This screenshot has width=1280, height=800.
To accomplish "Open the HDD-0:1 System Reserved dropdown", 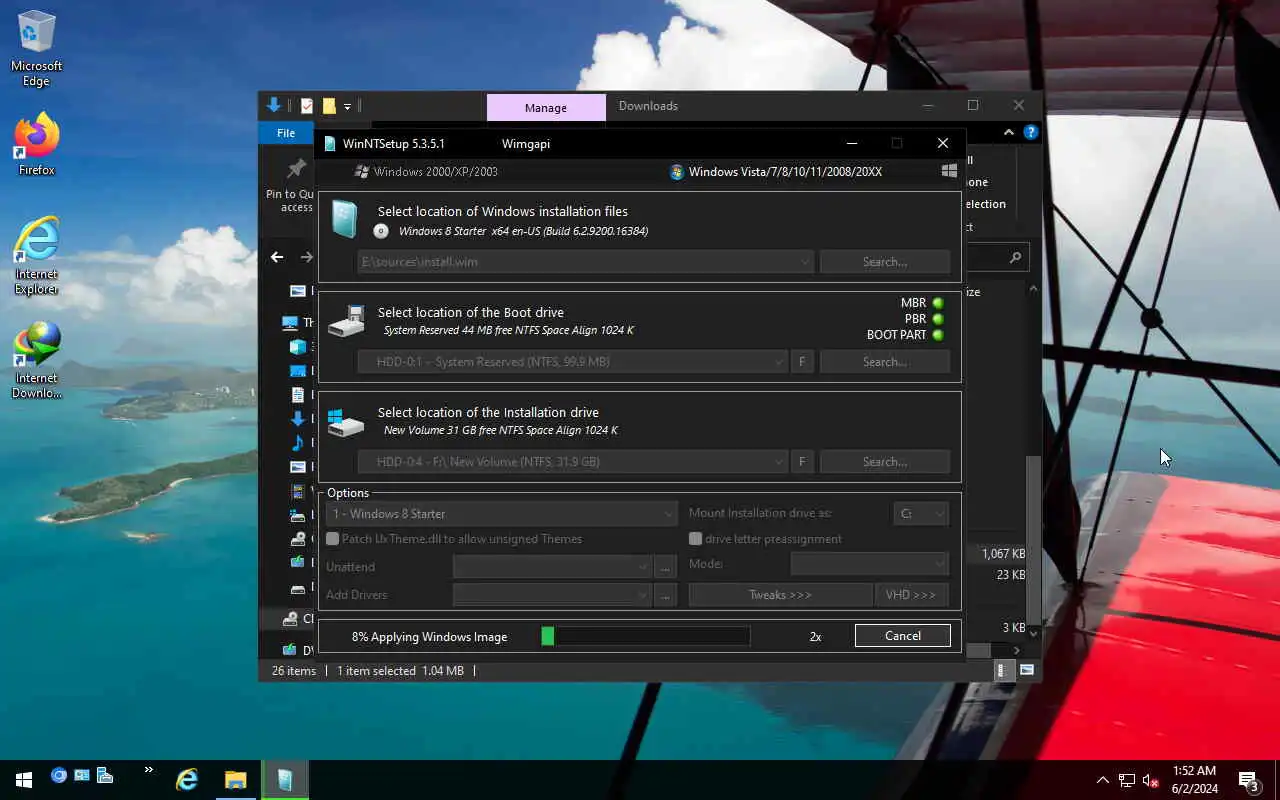I will click(779, 362).
